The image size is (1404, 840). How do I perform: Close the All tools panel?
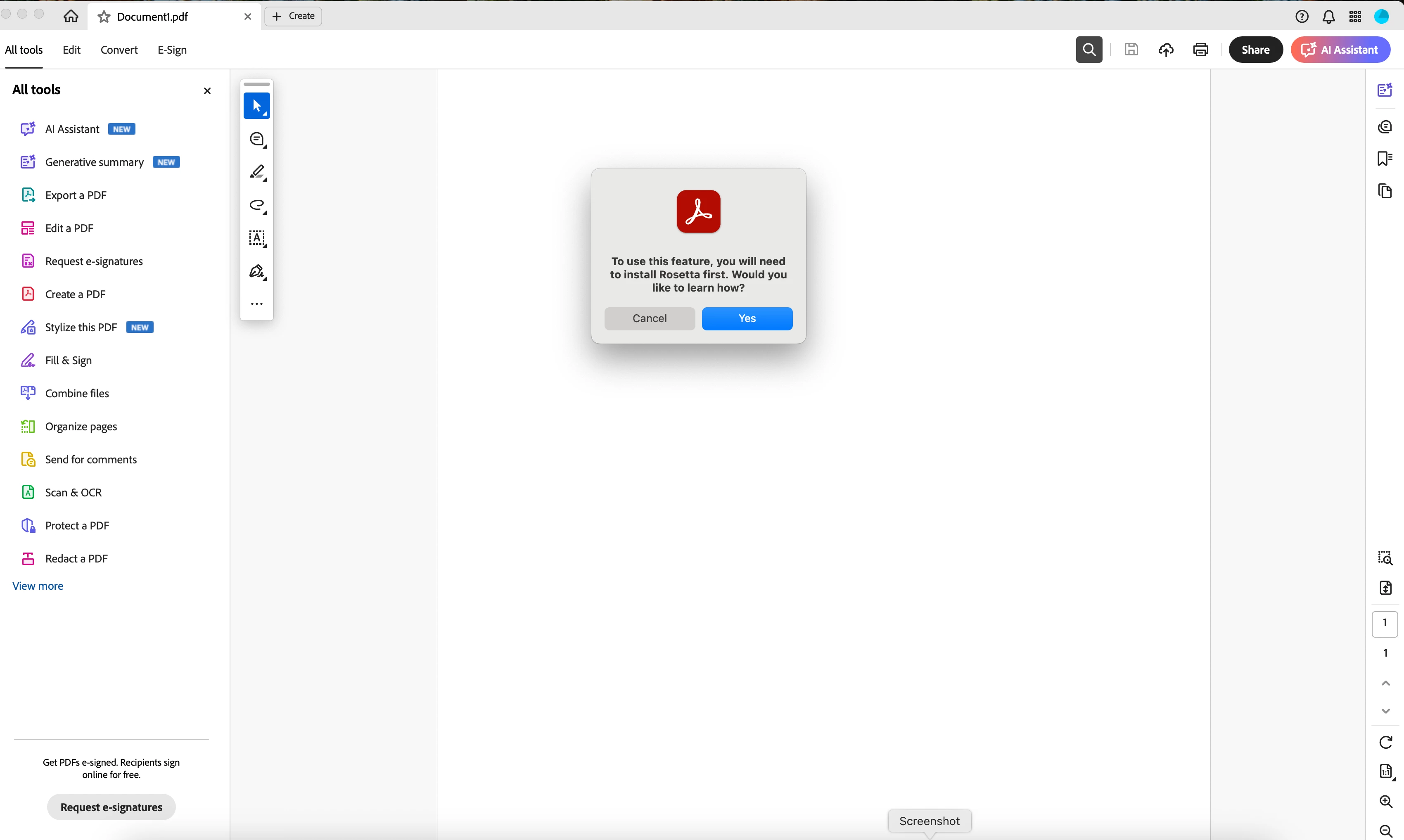[207, 90]
